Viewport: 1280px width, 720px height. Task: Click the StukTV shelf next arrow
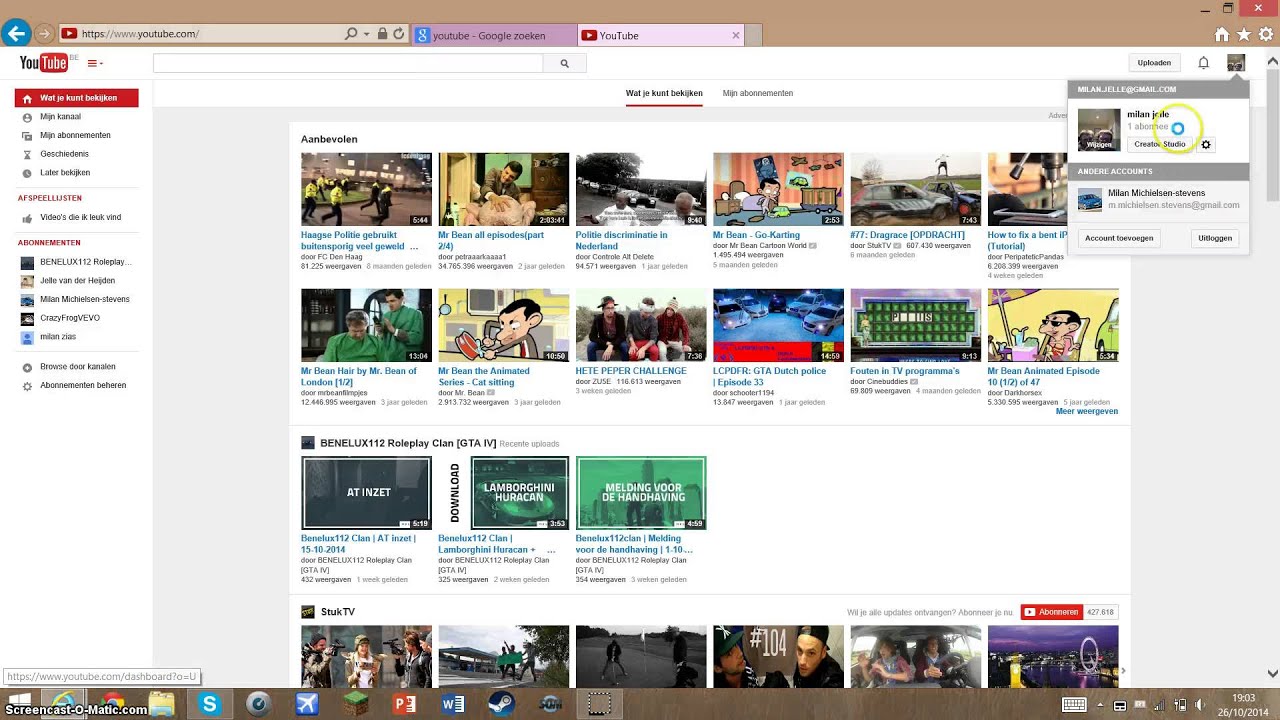[1123, 671]
